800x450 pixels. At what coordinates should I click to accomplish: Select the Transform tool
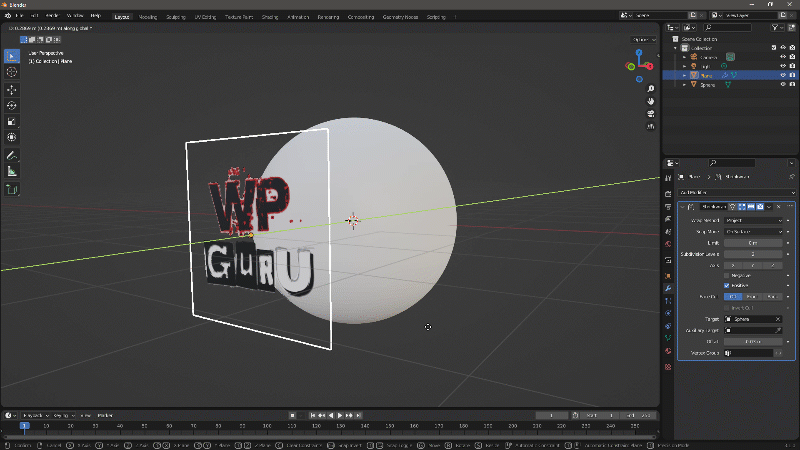tap(12, 137)
